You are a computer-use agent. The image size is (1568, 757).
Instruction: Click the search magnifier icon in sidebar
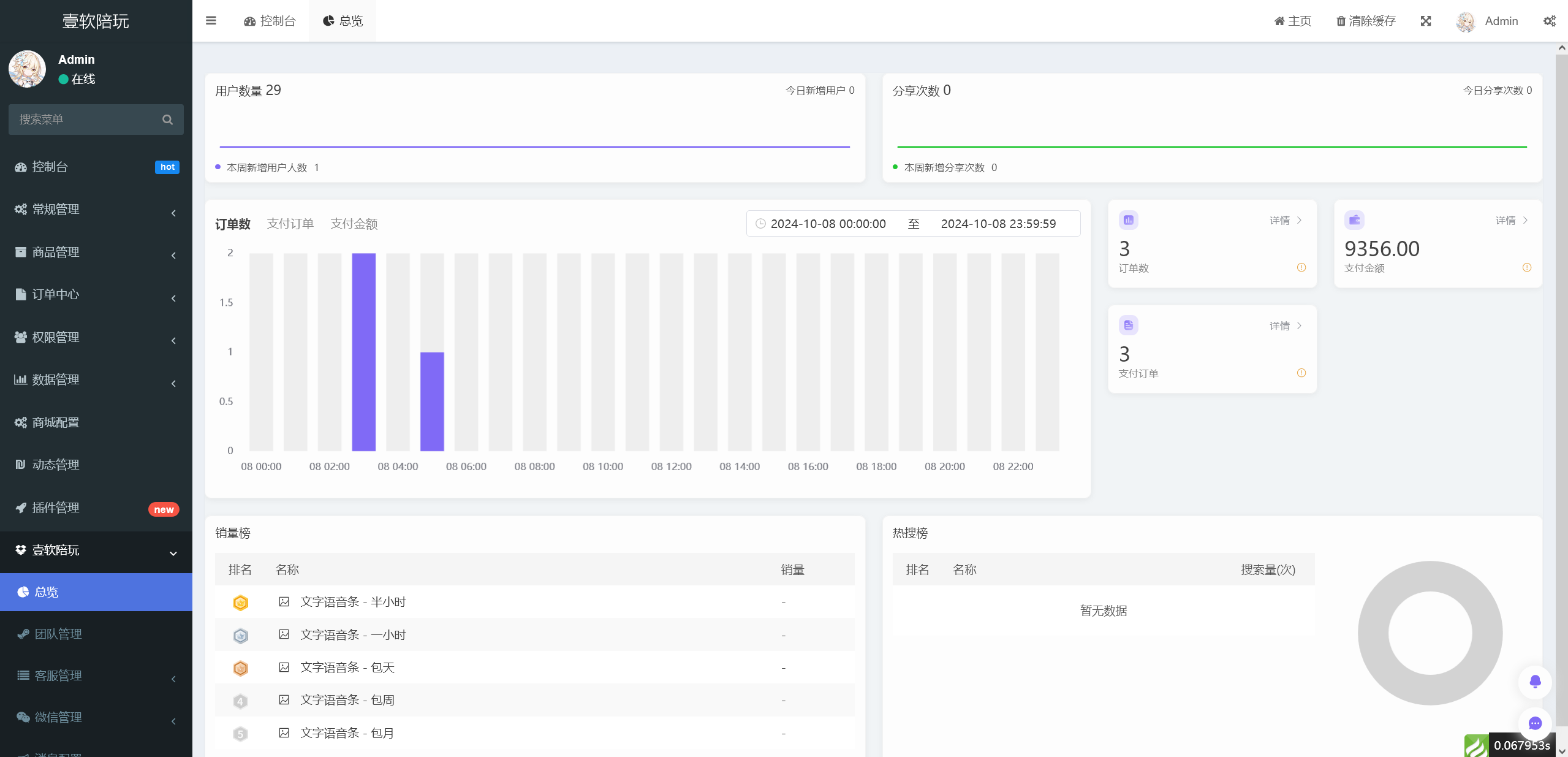tap(167, 120)
